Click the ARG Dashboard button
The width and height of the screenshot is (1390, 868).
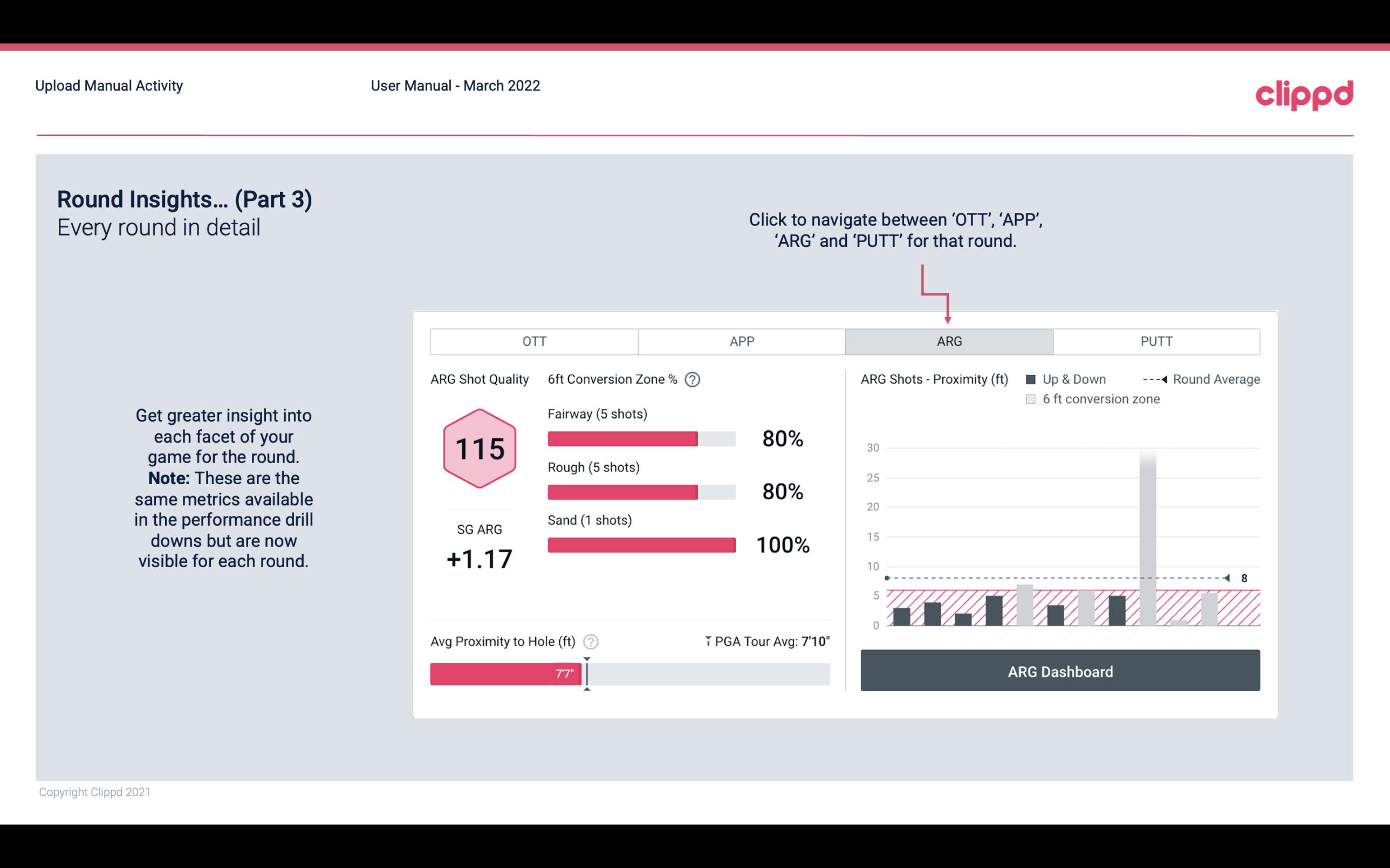1060,672
